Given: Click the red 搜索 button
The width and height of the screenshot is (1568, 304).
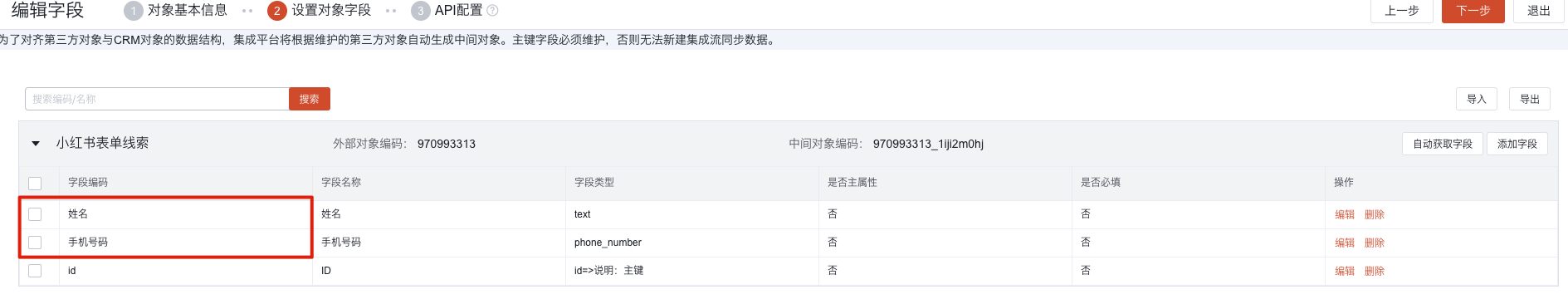Looking at the screenshot, I should pyautogui.click(x=310, y=99).
